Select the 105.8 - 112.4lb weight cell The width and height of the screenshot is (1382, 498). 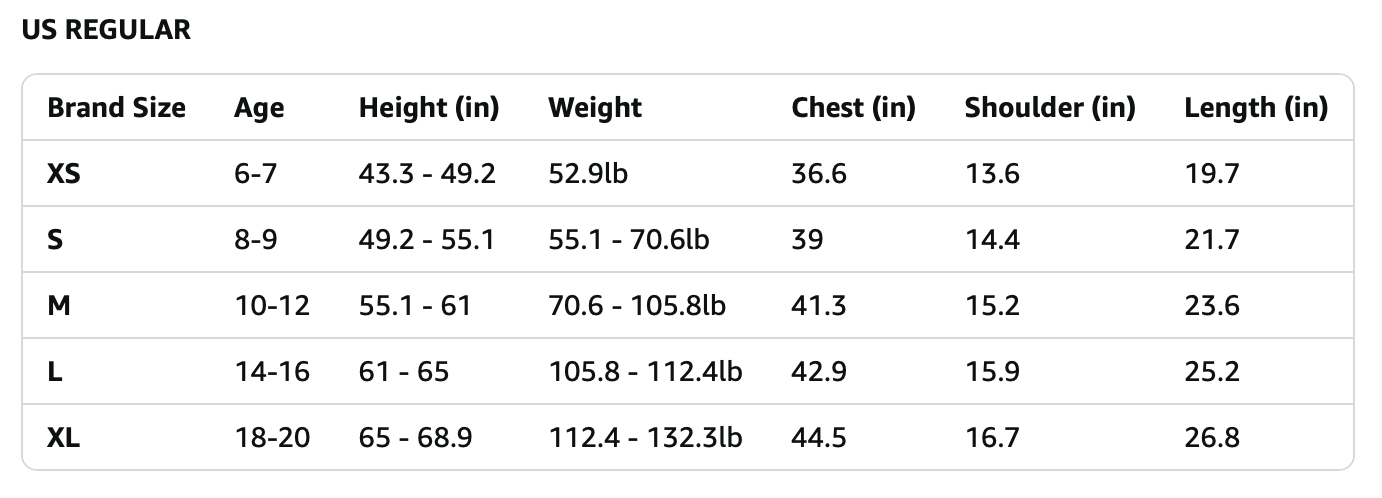tap(645, 372)
